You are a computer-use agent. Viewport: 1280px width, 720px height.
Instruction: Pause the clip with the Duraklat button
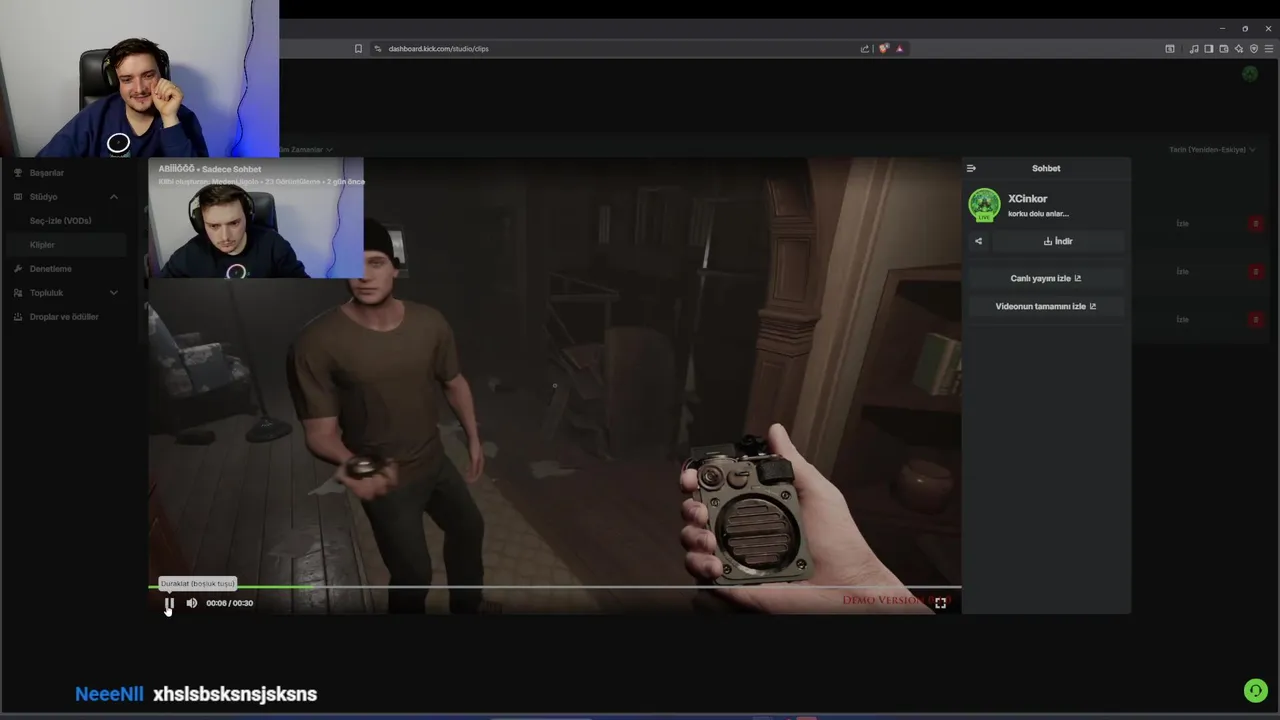169,603
